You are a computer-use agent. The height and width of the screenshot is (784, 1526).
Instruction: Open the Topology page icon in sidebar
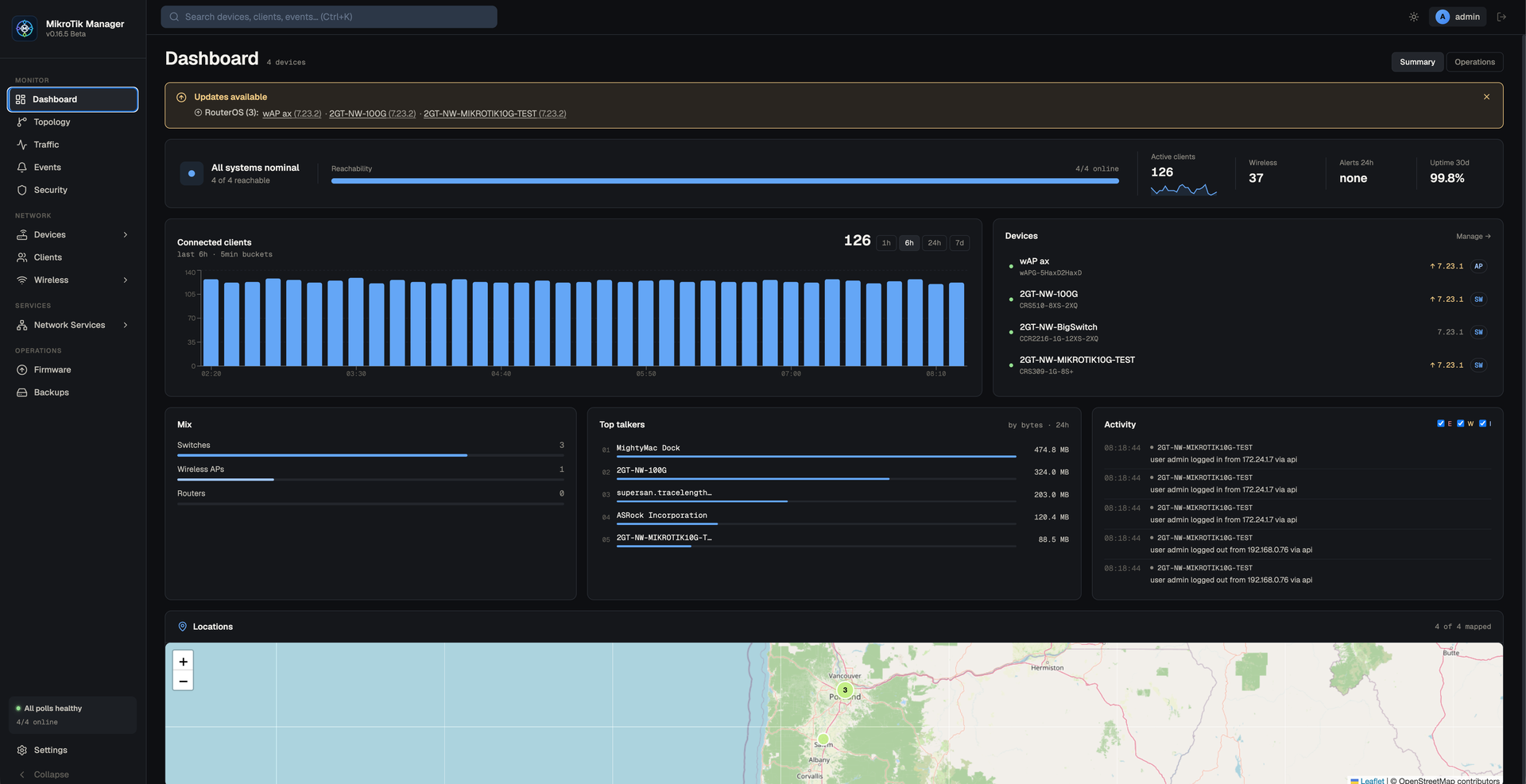pos(22,122)
